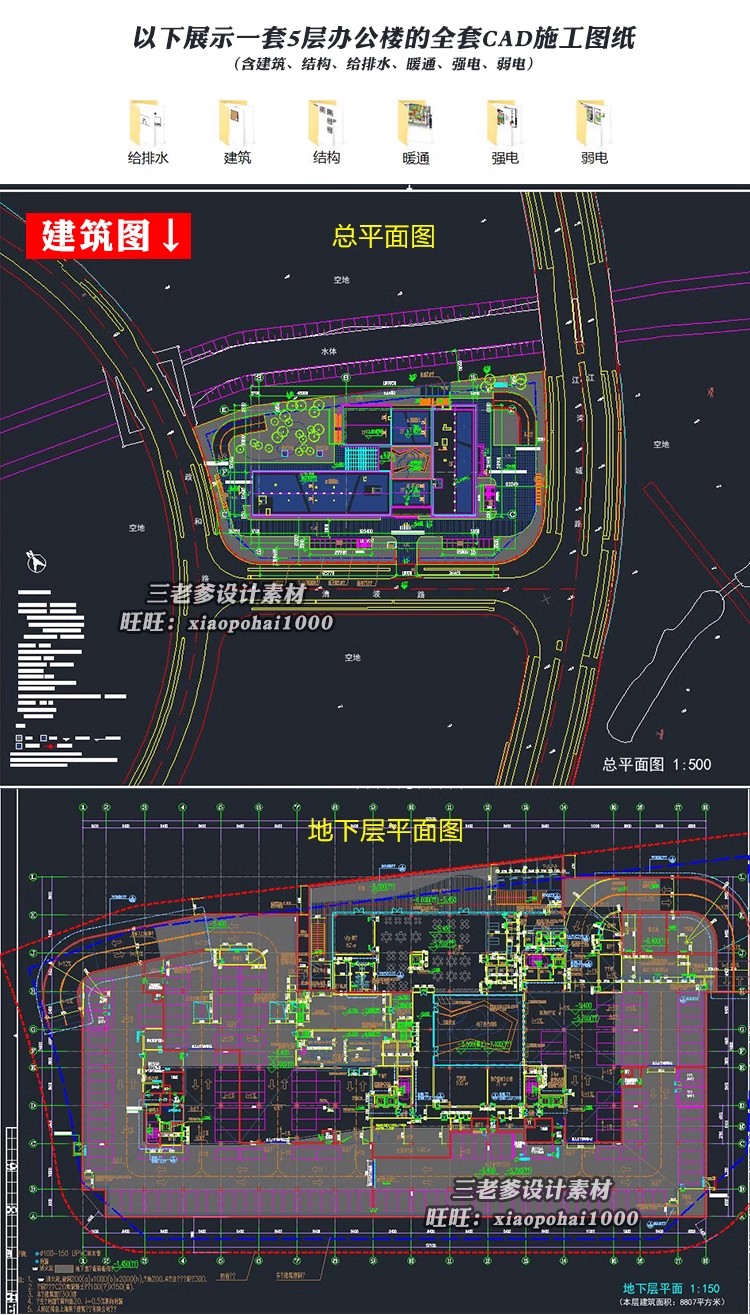Select the 弱电 folder label
The image size is (750, 1315).
594,158
